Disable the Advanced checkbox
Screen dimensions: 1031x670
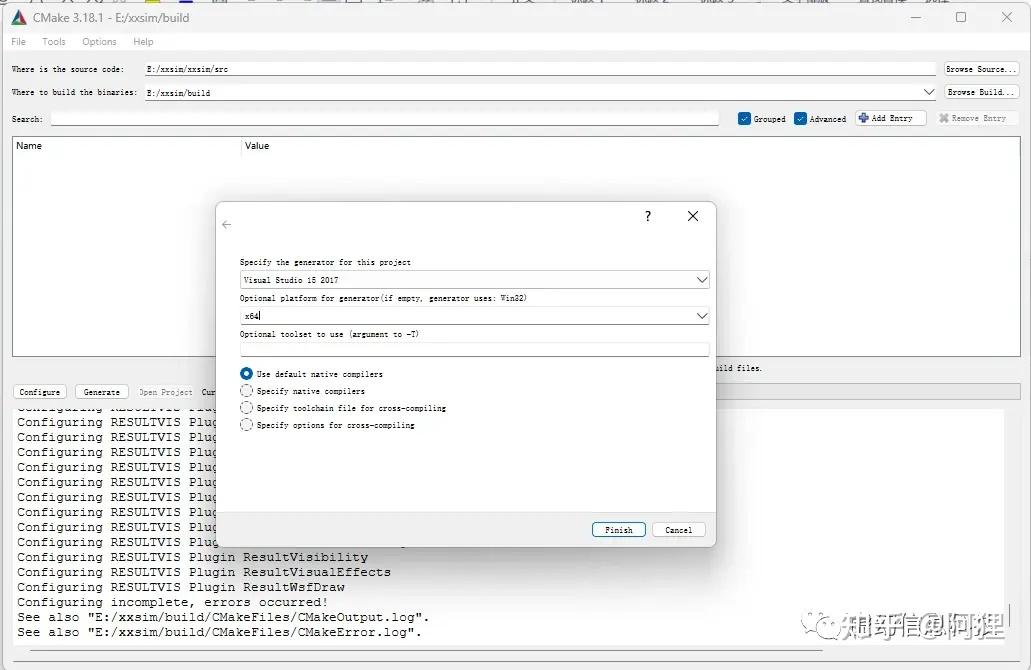pos(798,118)
